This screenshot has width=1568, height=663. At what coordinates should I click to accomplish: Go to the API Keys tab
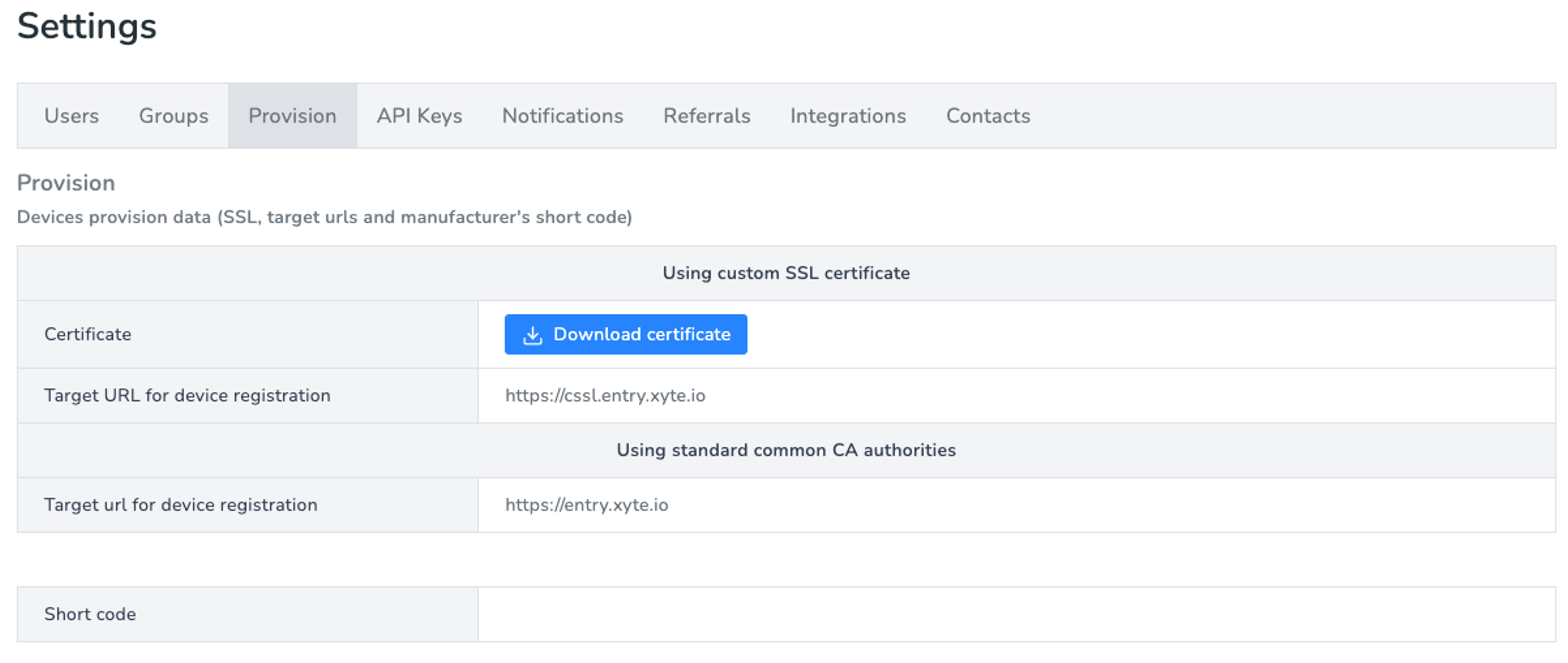(420, 116)
